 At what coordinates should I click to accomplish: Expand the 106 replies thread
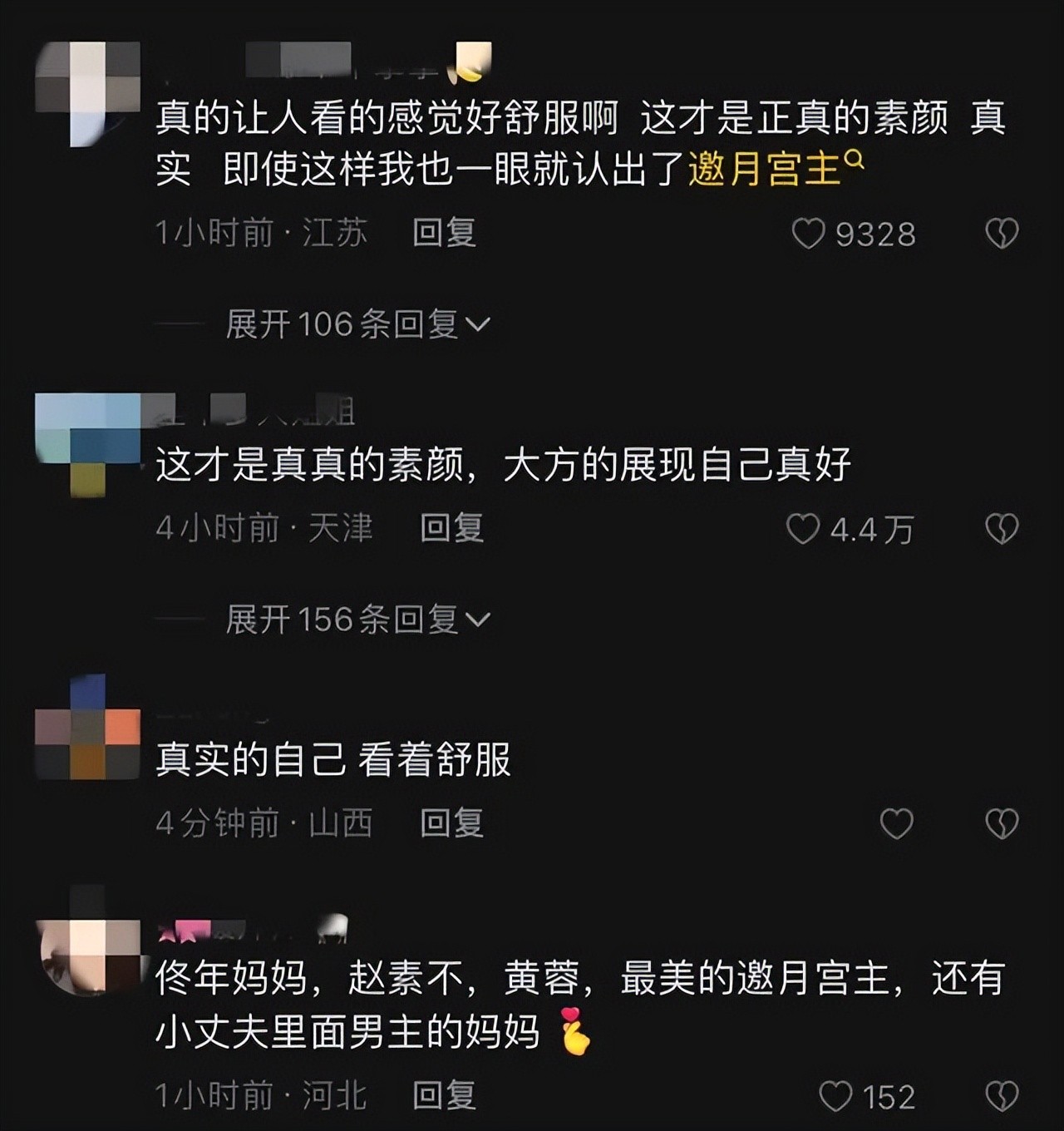coord(357,323)
